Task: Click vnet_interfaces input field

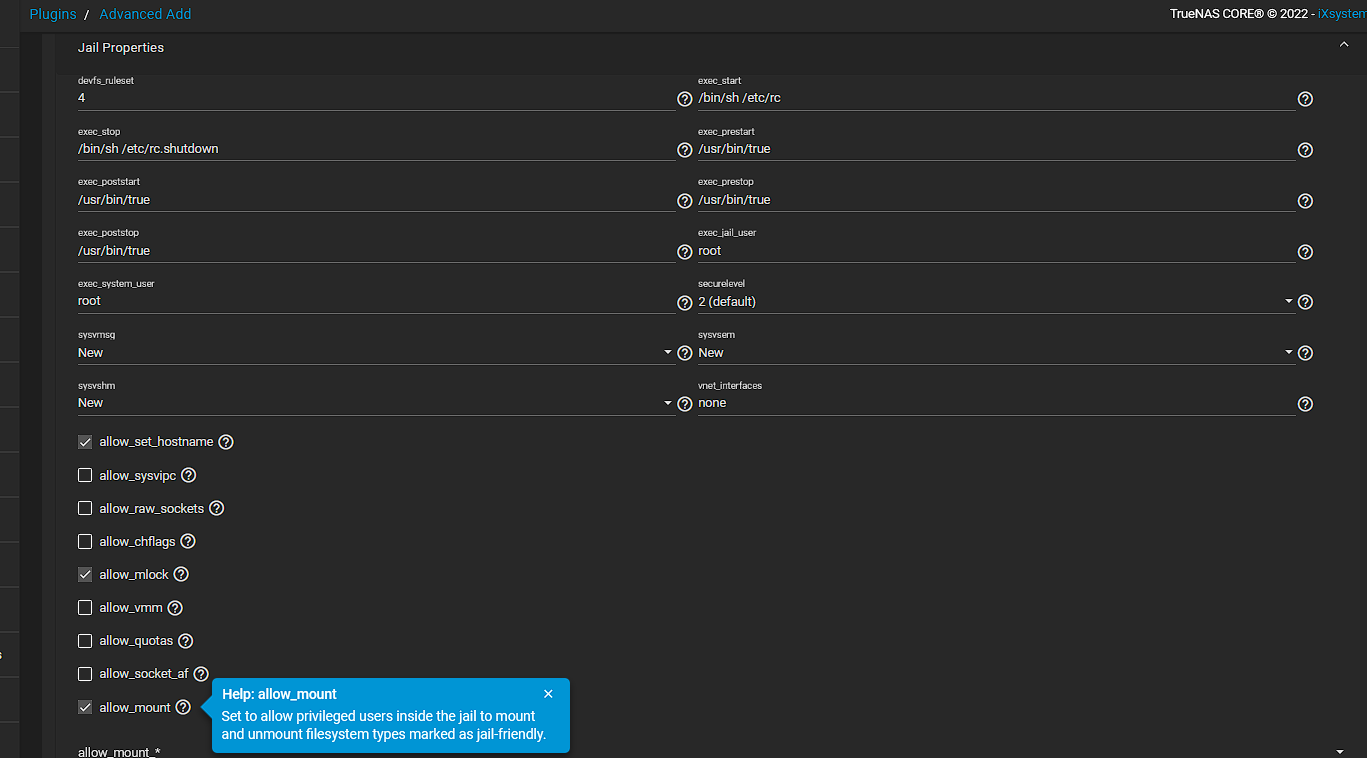Action: click(x=996, y=403)
